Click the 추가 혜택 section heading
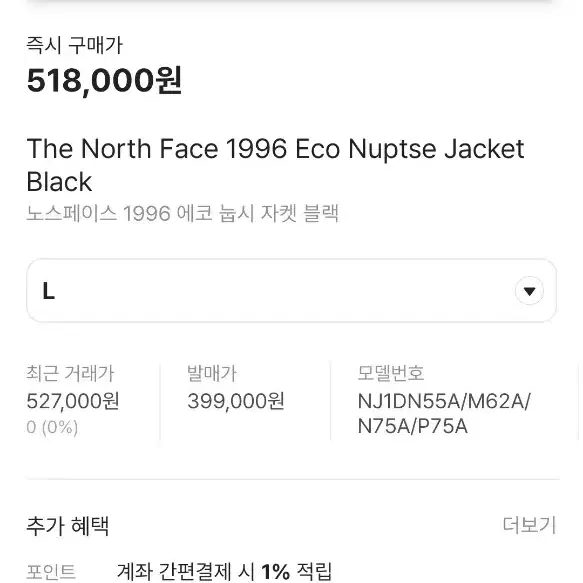 (x=68, y=526)
